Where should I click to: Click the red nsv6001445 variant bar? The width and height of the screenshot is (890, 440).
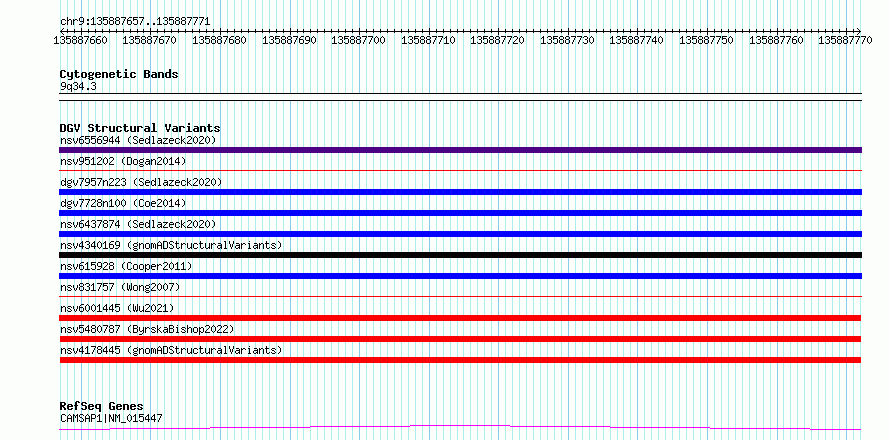[460, 318]
